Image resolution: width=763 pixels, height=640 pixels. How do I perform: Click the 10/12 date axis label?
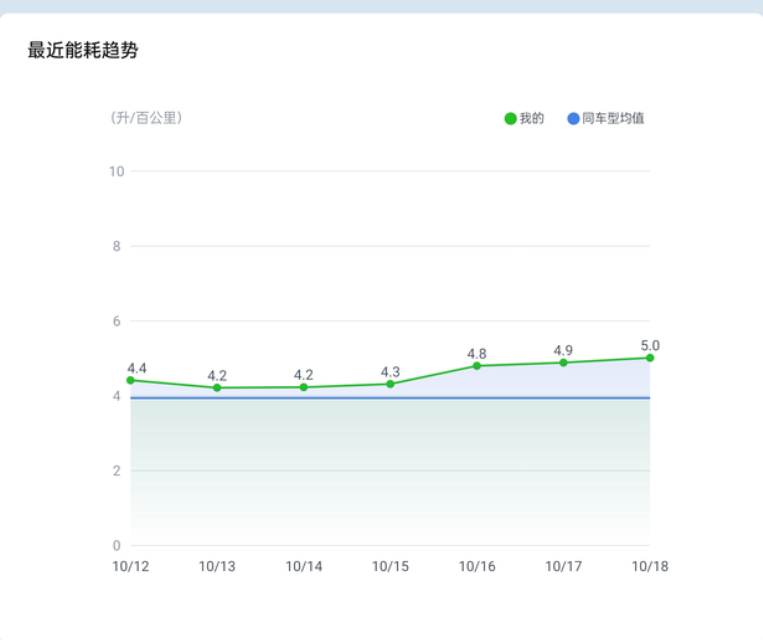pos(130,566)
